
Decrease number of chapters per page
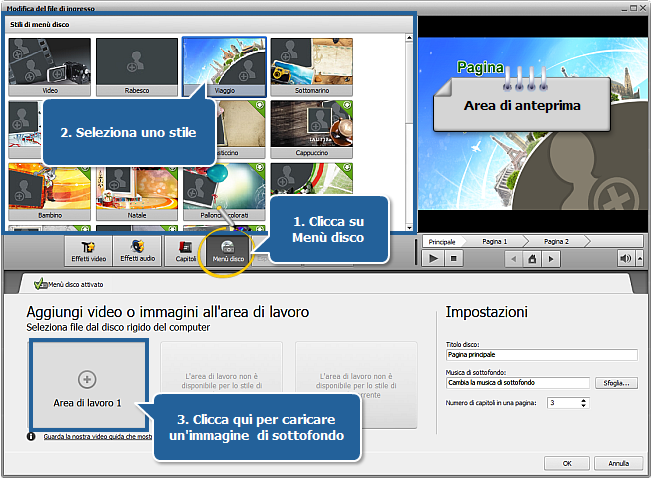583,405
